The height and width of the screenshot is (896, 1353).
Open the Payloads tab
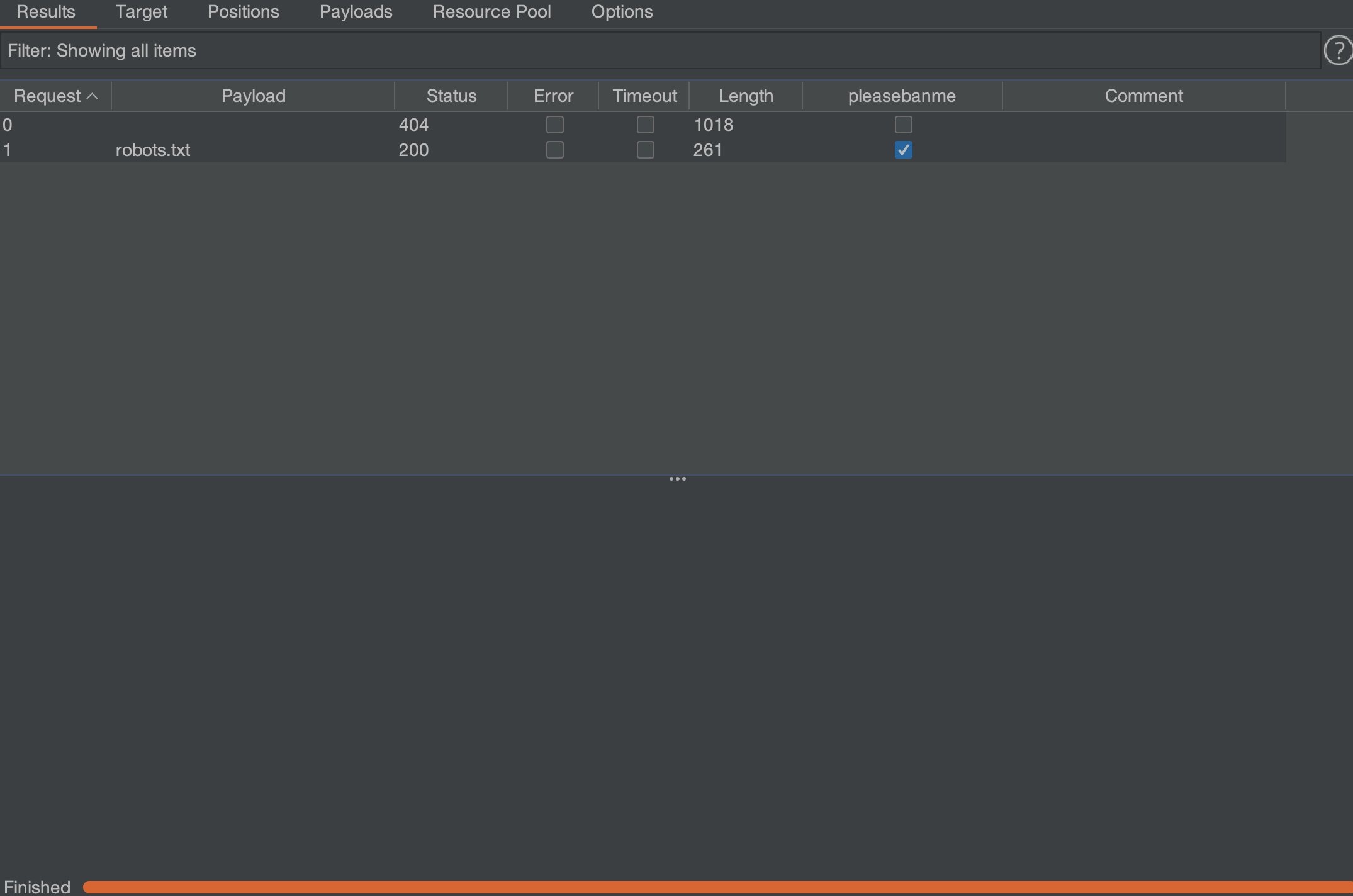tap(356, 12)
